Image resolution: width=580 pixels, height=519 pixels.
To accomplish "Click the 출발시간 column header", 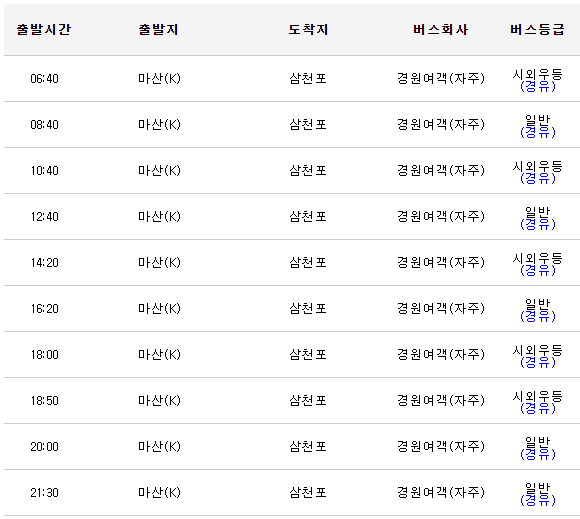I will click(44, 29).
